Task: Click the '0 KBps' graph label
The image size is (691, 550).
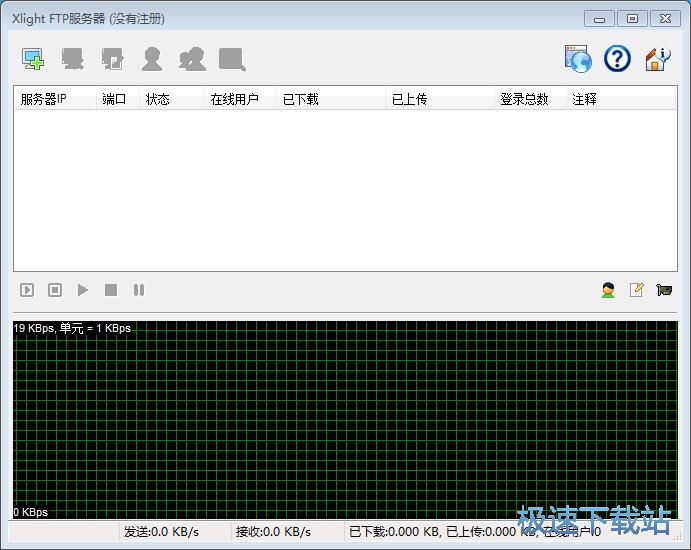Action: pyautogui.click(x=31, y=512)
